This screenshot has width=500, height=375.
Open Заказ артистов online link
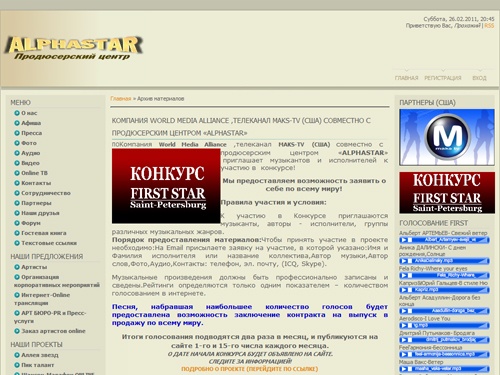53,331
